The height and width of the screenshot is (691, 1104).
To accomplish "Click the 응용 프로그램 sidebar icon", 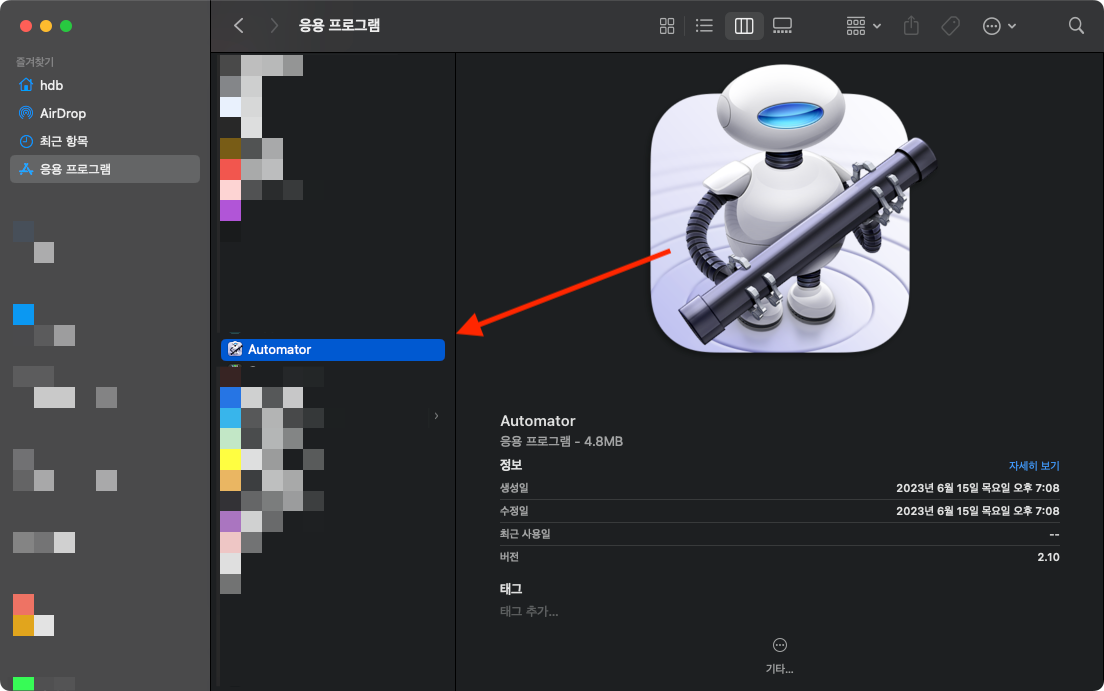I will tap(26, 169).
